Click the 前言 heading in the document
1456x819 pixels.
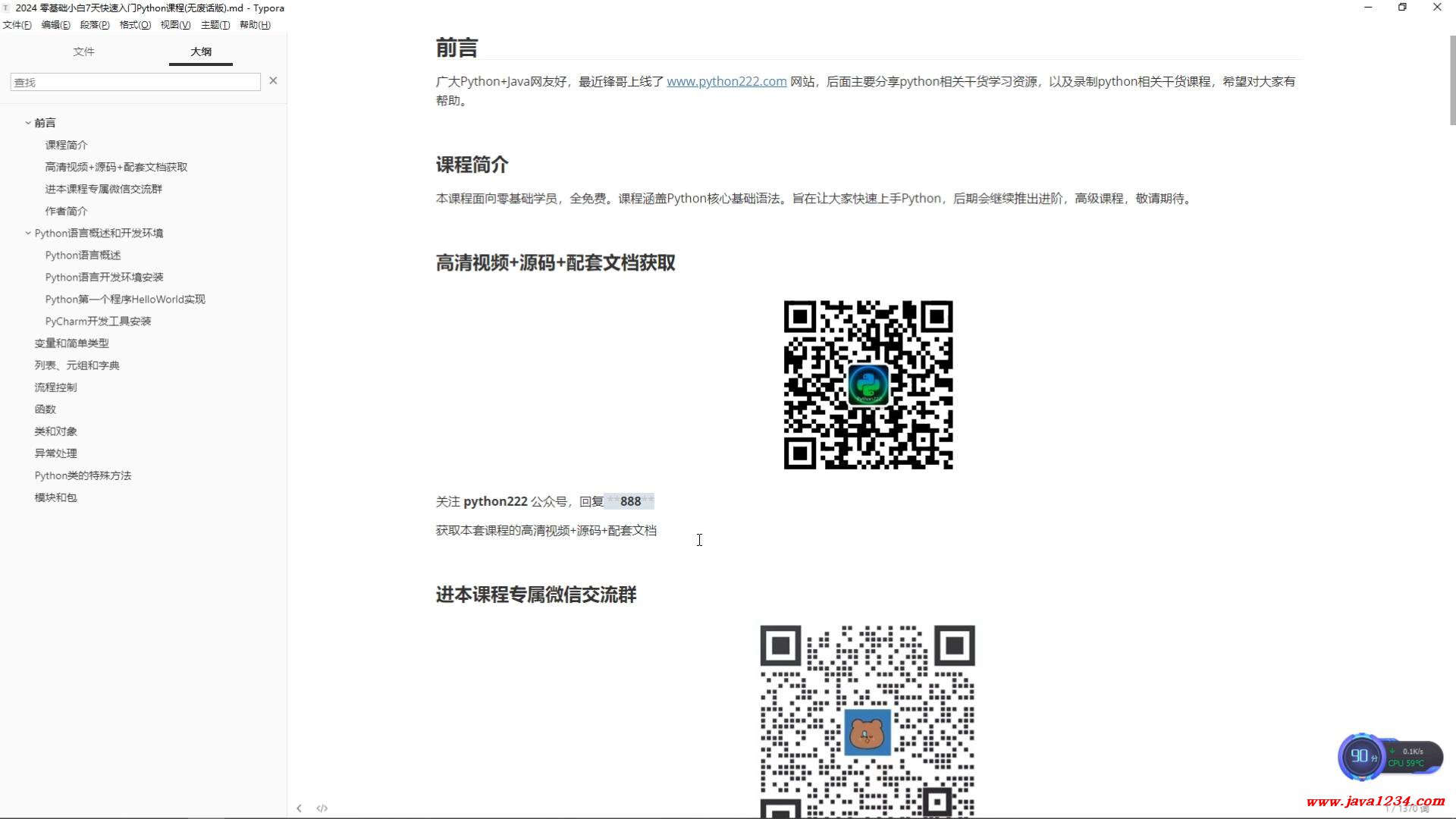(457, 48)
